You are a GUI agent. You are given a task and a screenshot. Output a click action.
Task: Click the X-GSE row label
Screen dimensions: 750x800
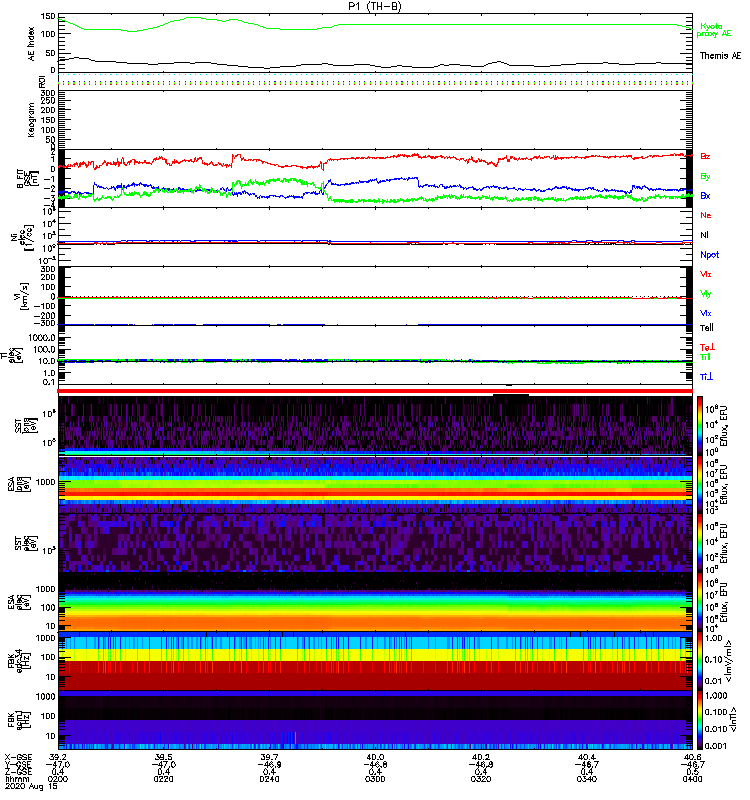[x=18, y=757]
